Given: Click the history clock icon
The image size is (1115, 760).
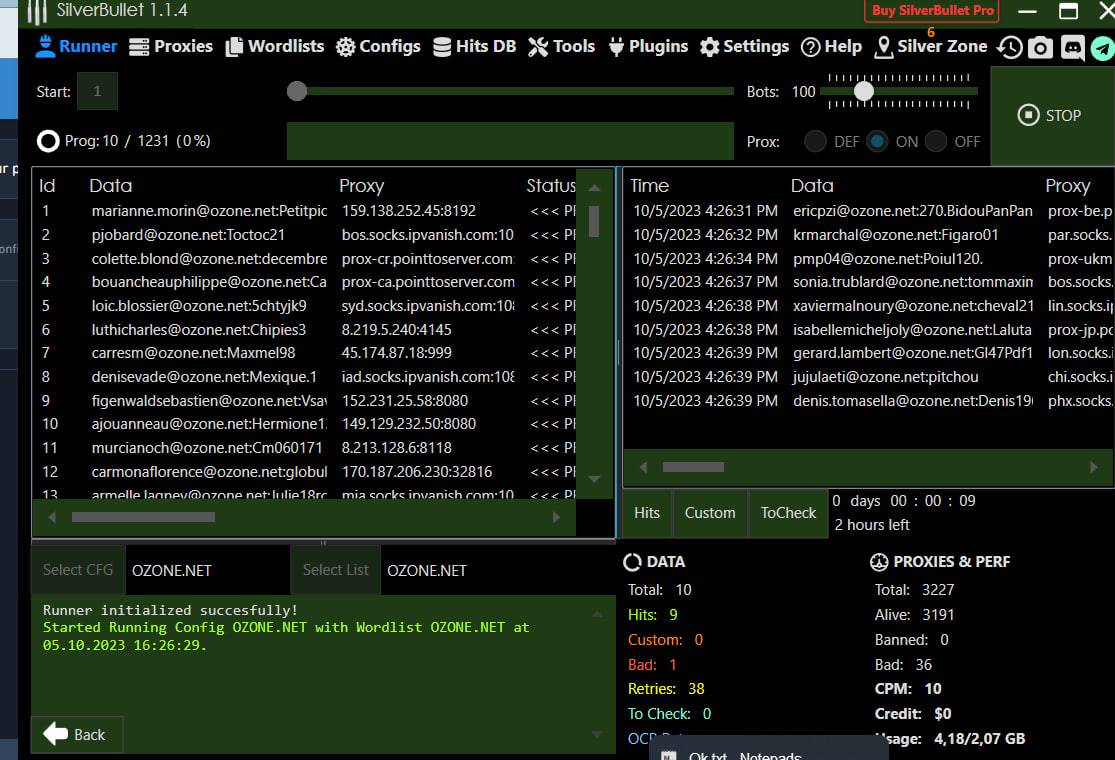Looking at the screenshot, I should (1010, 47).
